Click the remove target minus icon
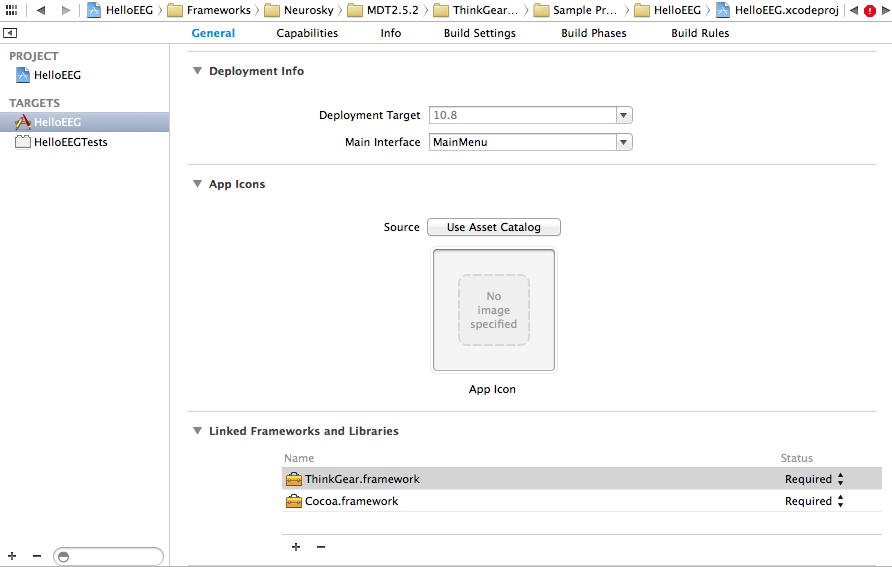This screenshot has width=892, height=567. [37, 555]
